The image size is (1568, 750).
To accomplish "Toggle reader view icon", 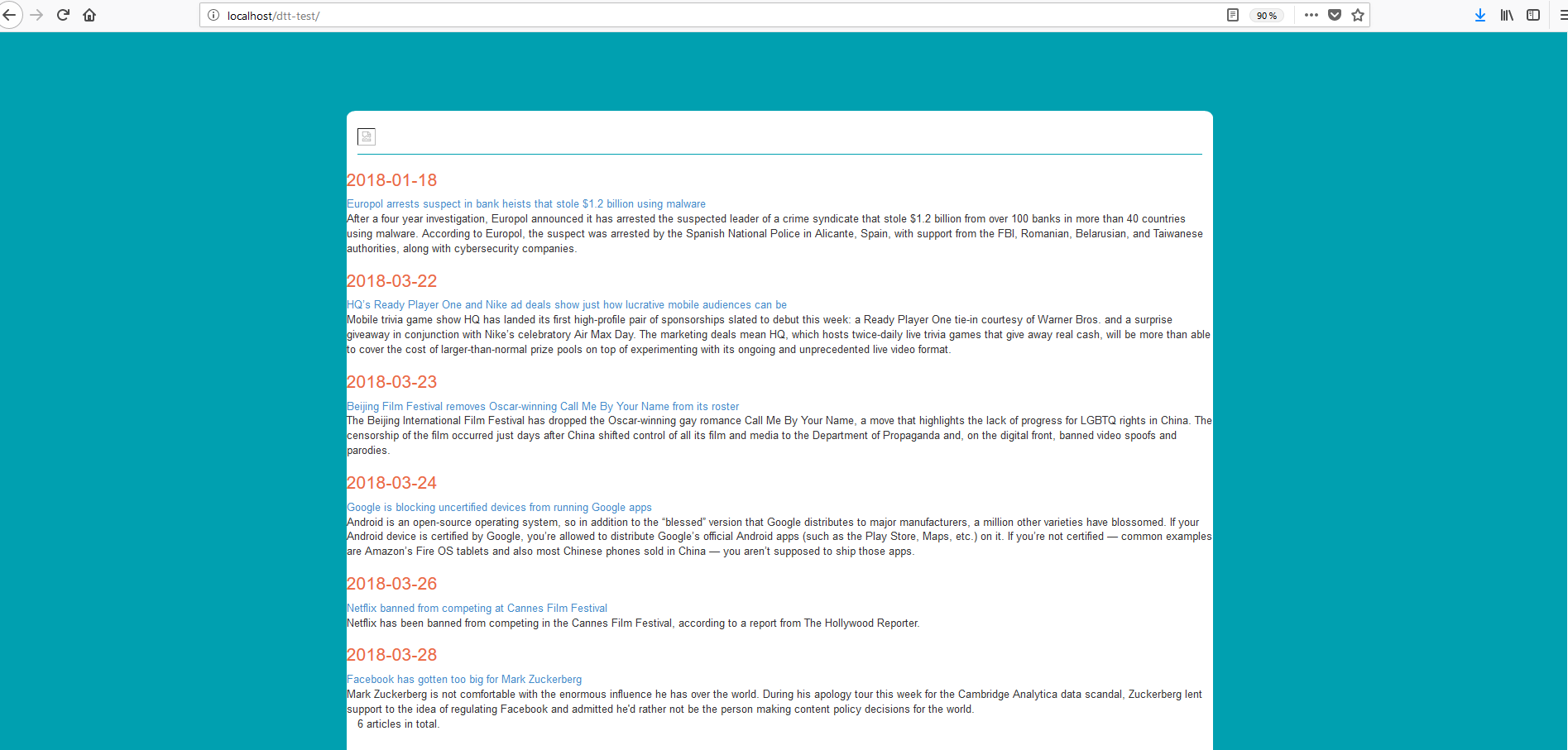I will (1233, 15).
